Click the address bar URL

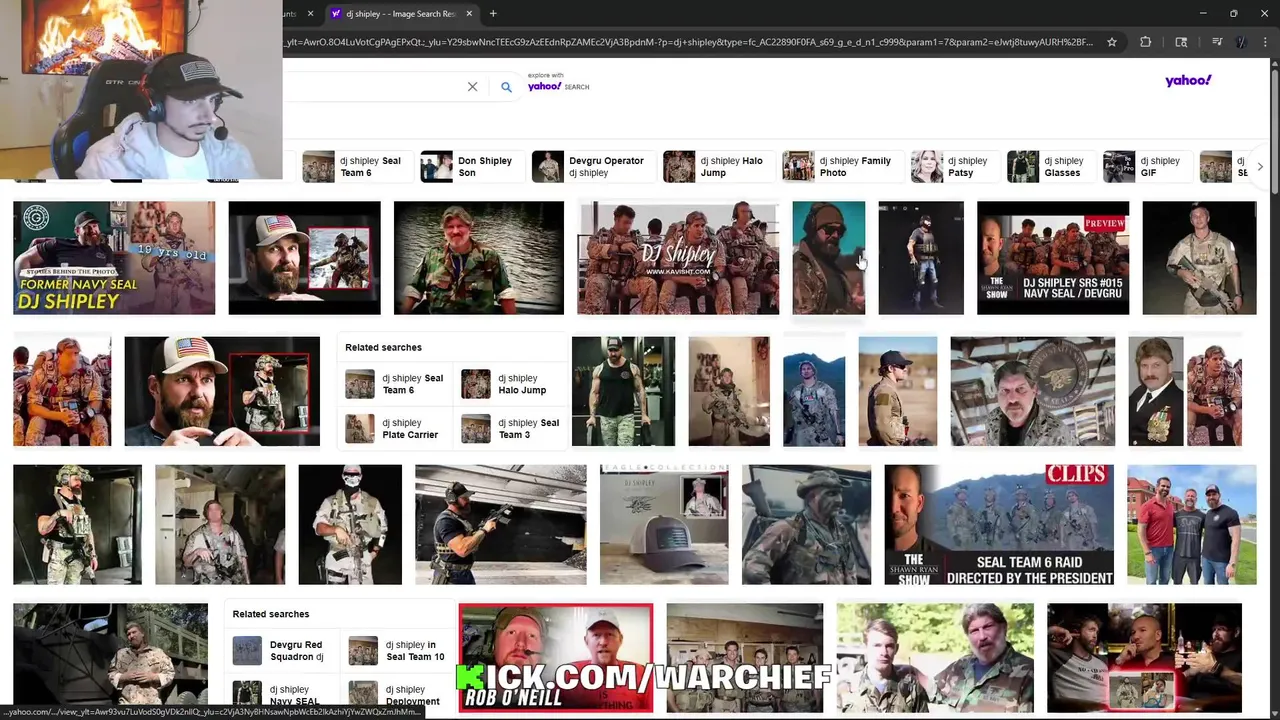click(690, 42)
